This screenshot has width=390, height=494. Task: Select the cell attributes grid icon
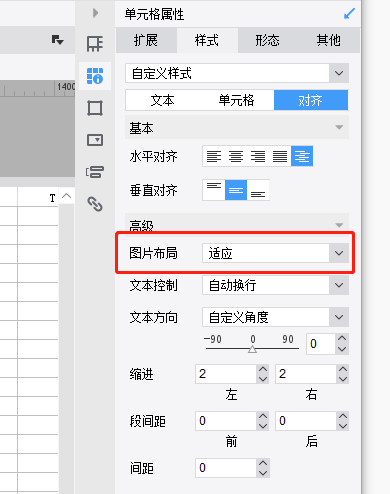95,76
